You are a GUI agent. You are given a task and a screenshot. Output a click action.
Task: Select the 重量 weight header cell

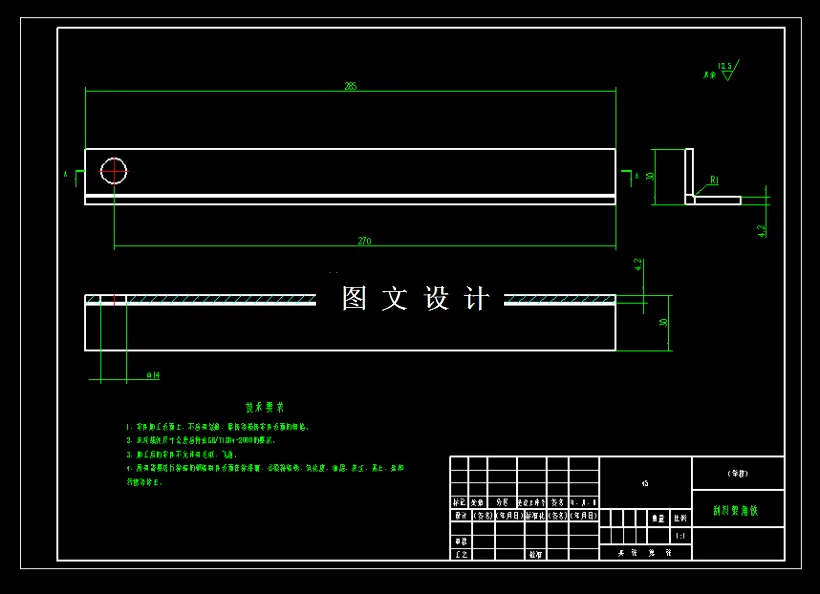[x=658, y=518]
